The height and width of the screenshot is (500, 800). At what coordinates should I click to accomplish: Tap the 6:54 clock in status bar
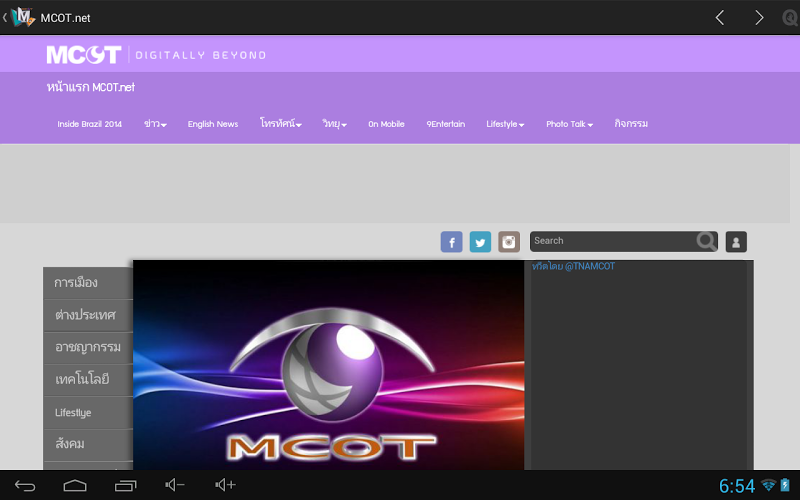736,486
